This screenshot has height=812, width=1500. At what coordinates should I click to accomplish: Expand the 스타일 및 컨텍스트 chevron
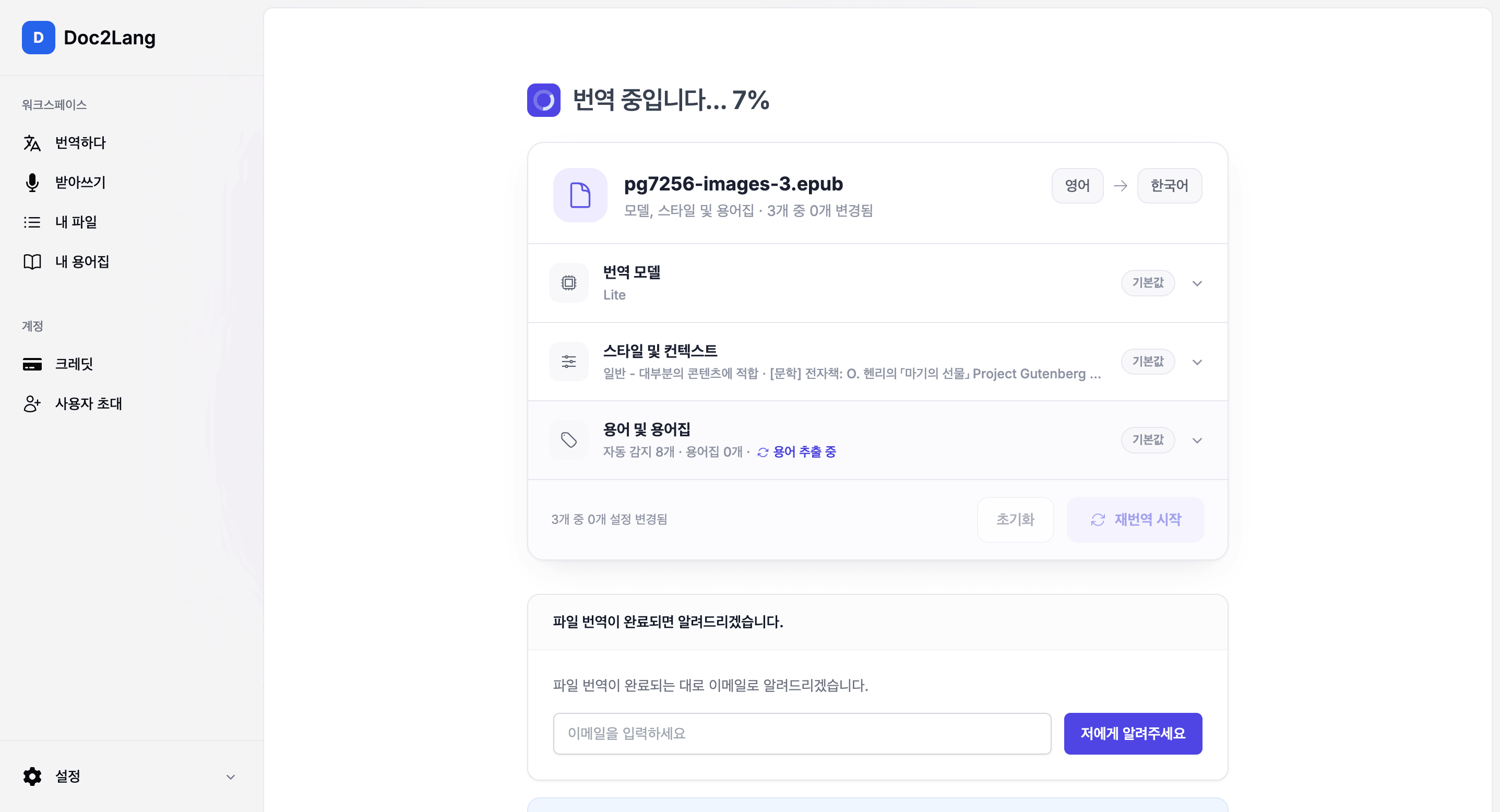pos(1197,362)
